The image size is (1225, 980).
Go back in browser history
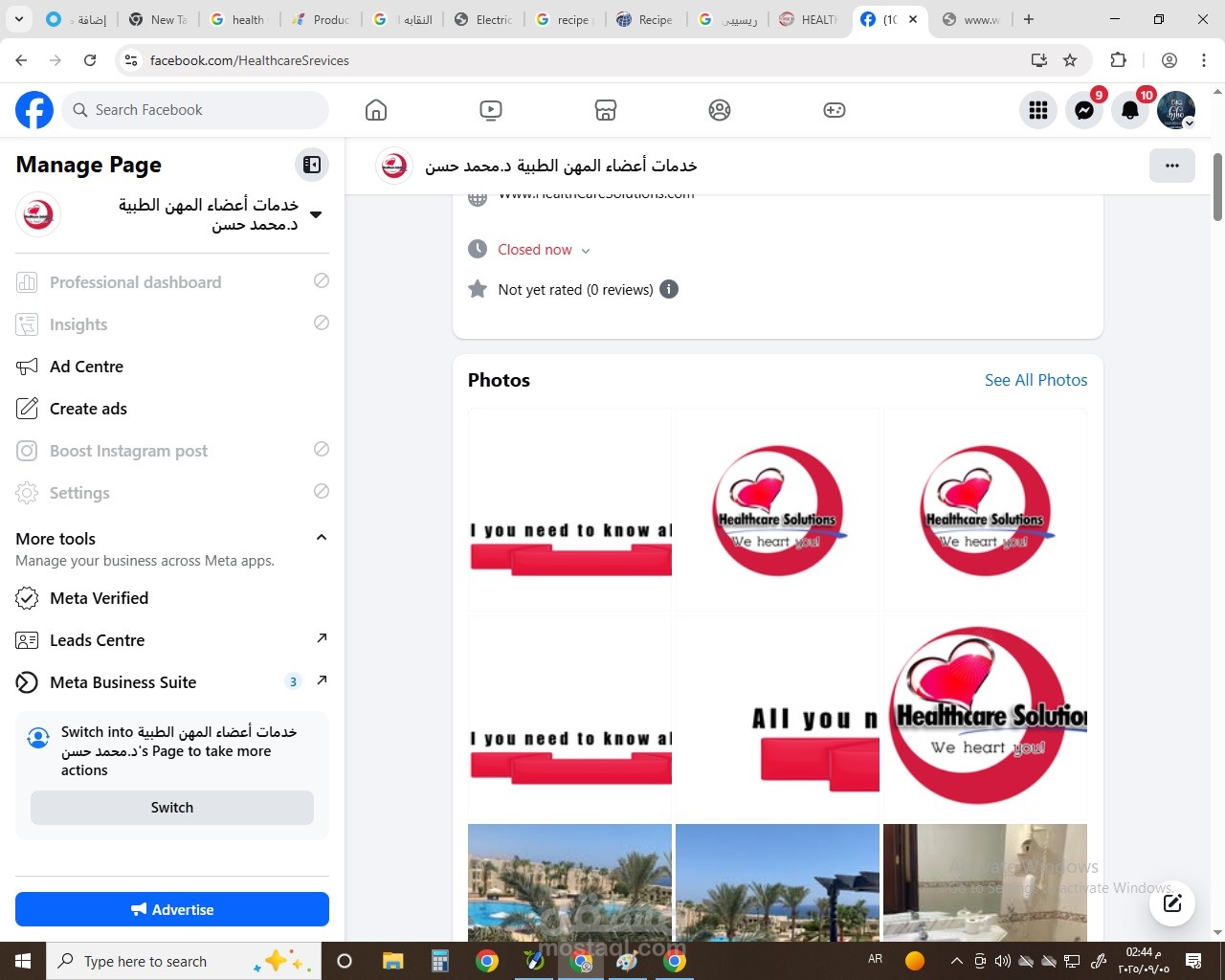[21, 60]
